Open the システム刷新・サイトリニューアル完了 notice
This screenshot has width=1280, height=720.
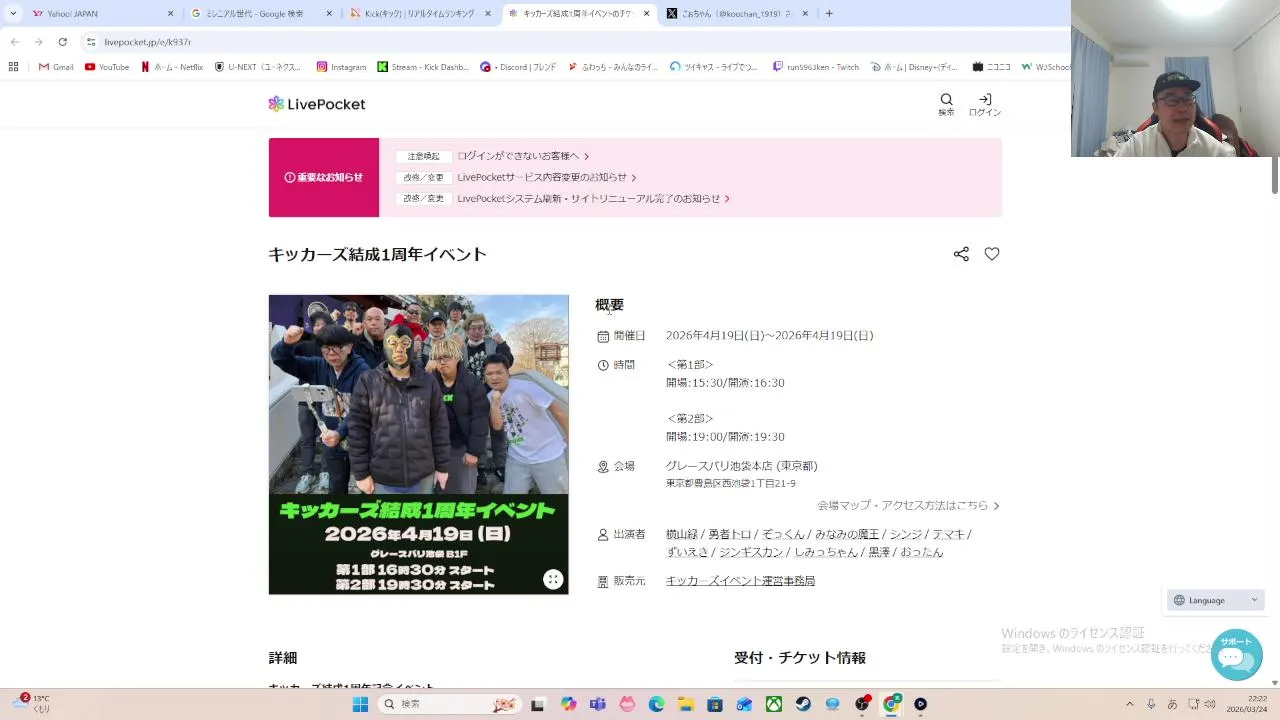(594, 198)
